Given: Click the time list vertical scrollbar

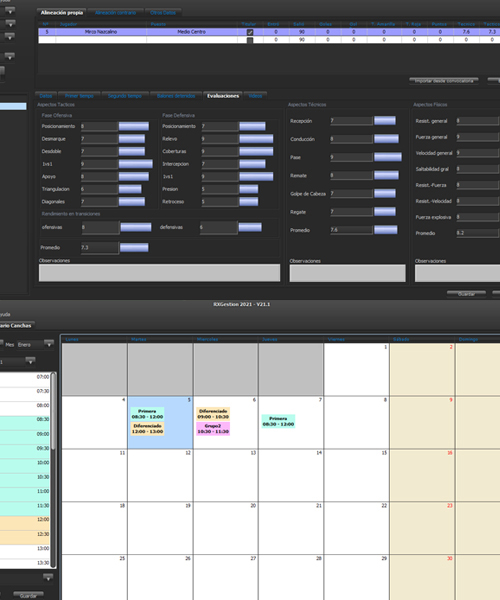Looking at the screenshot, I should pos(54,470).
